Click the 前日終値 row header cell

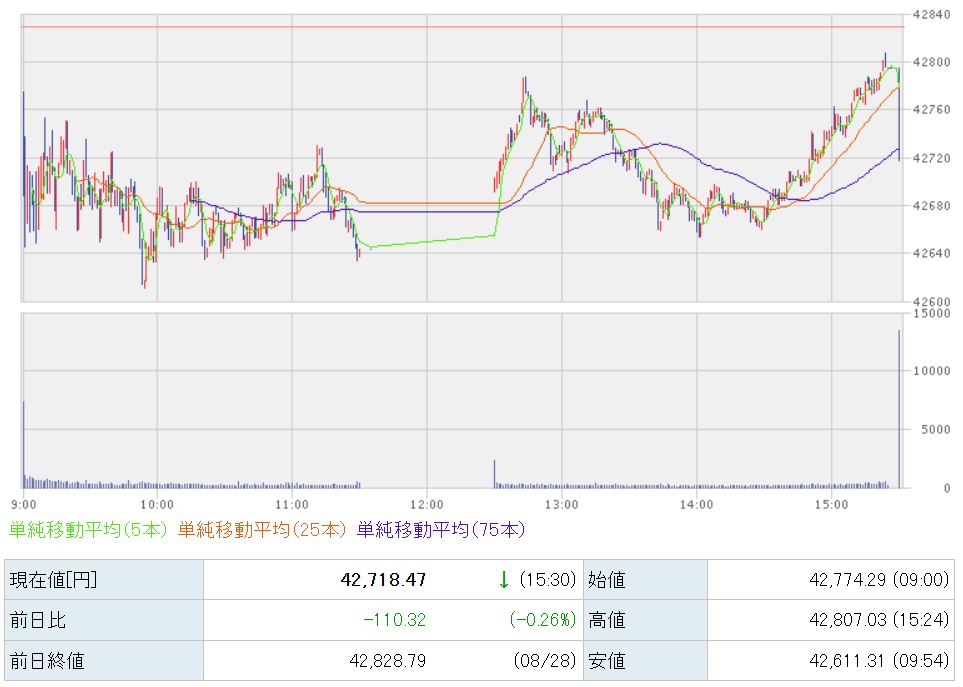tap(104, 661)
